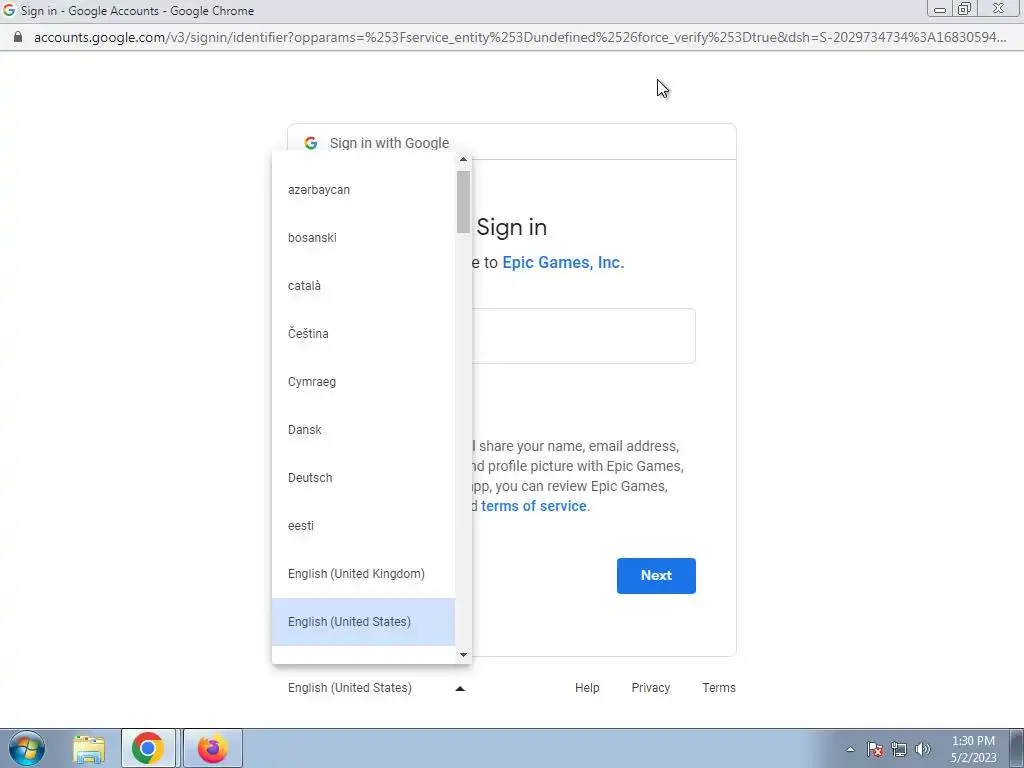Click the padlock icon in address bar

18,37
